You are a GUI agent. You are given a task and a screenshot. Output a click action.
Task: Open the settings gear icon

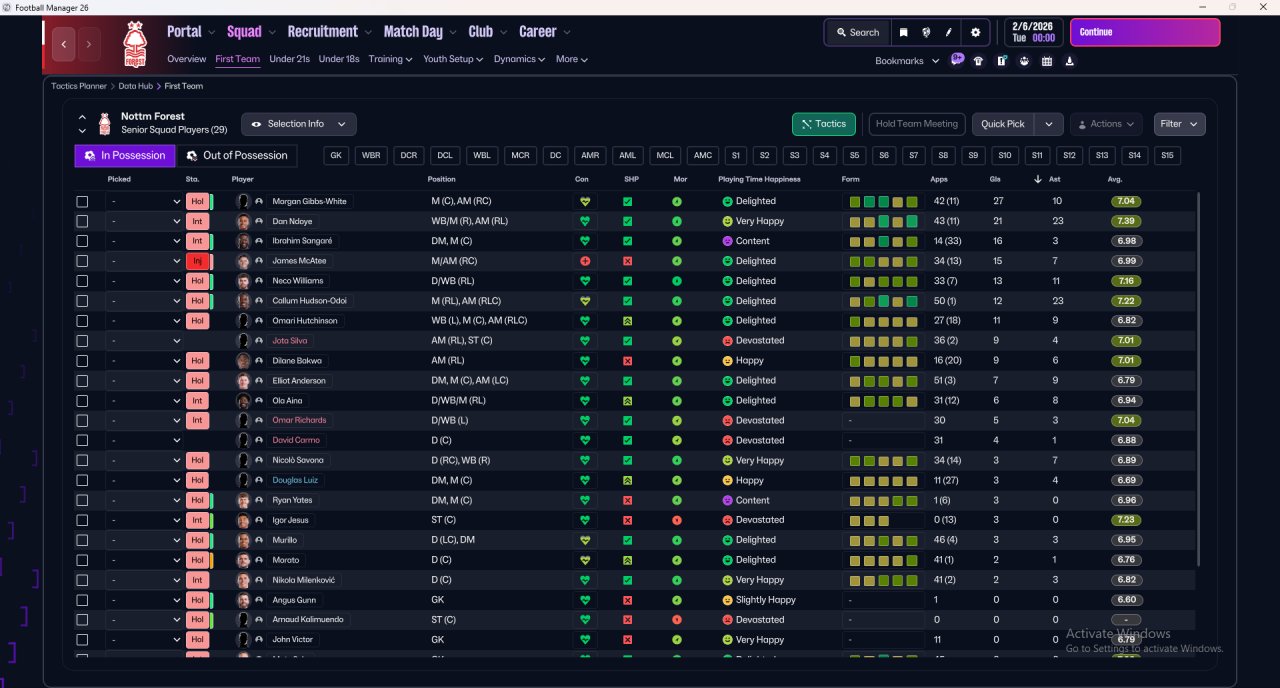click(x=976, y=32)
